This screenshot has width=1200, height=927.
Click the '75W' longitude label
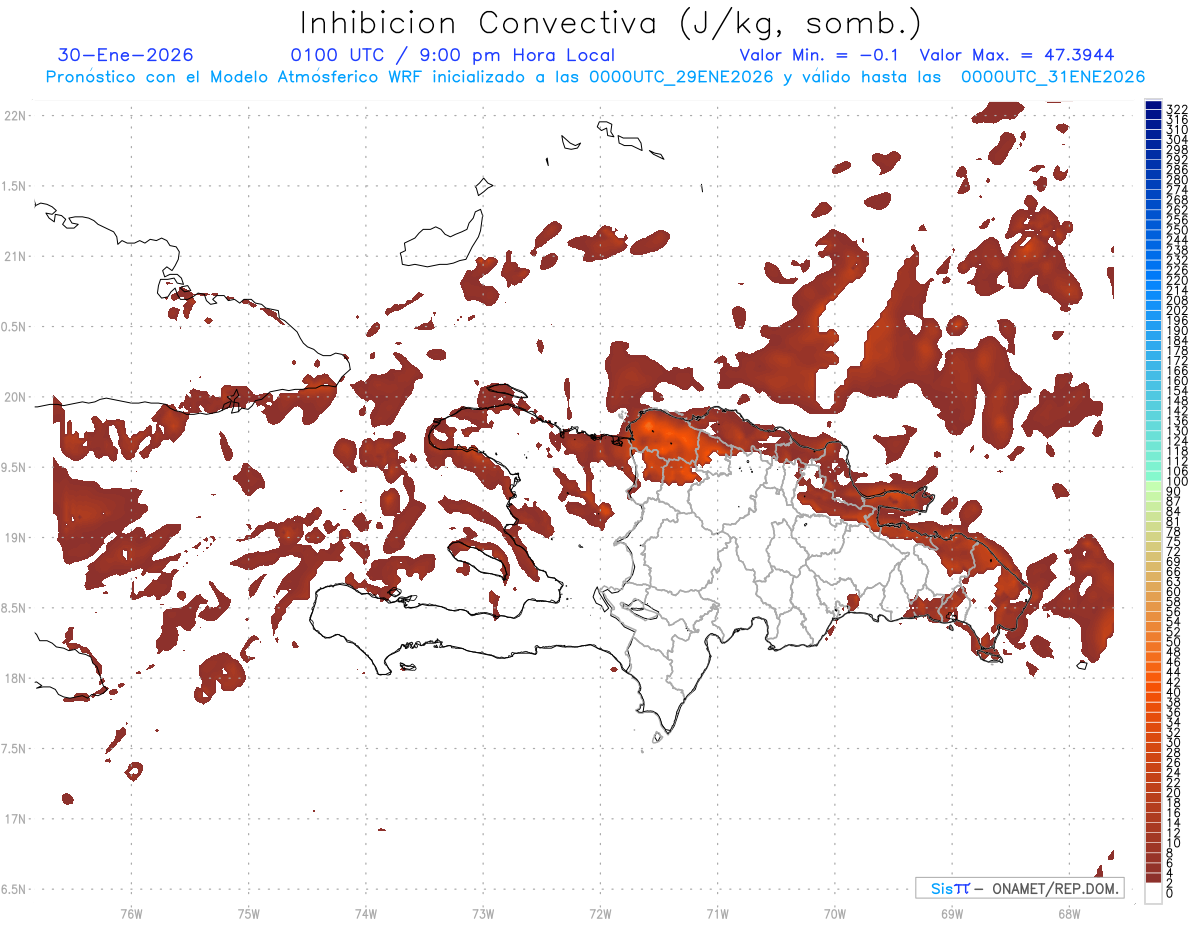coord(249,913)
